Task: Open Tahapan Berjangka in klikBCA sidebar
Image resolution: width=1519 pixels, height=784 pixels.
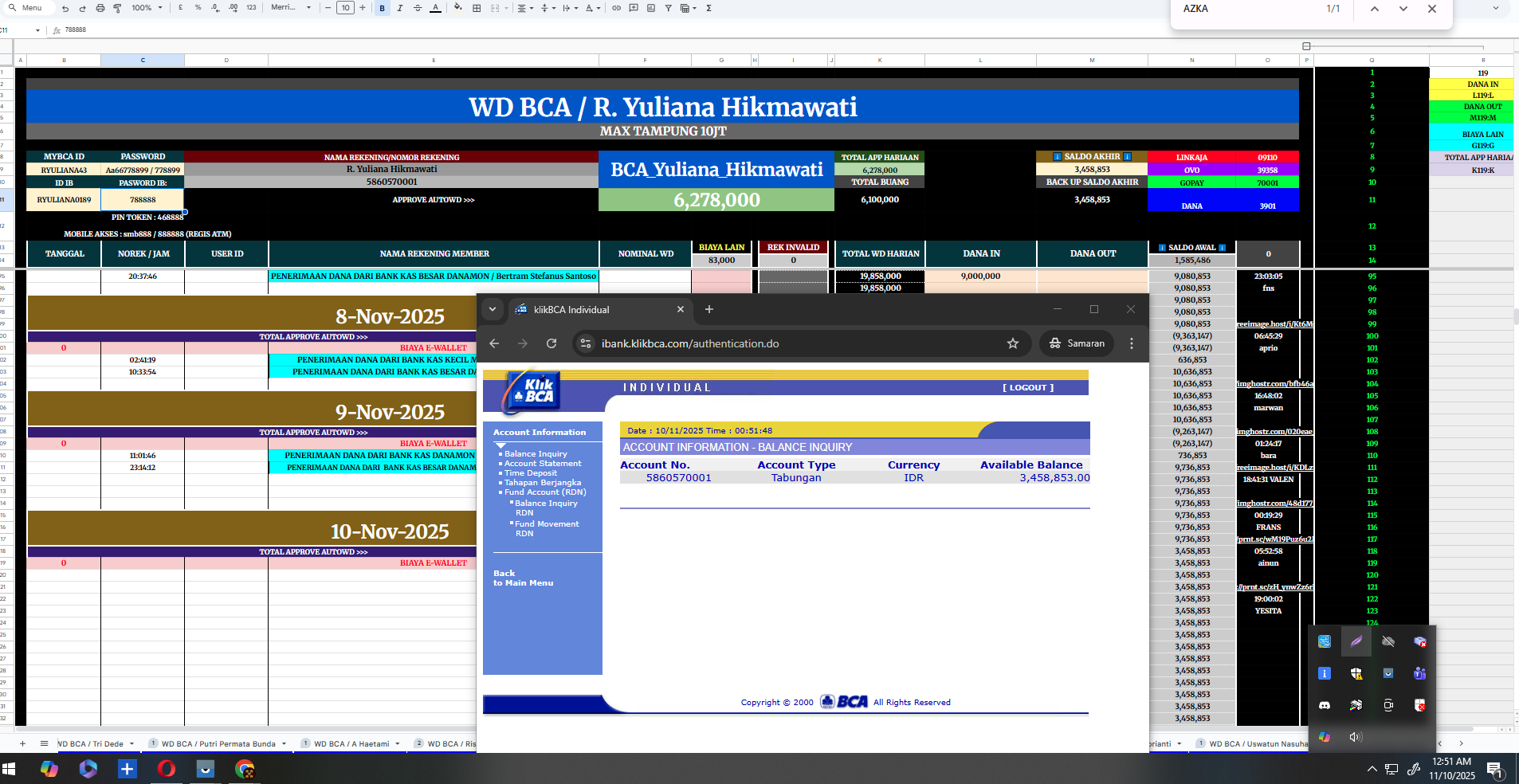Action: pos(543,483)
